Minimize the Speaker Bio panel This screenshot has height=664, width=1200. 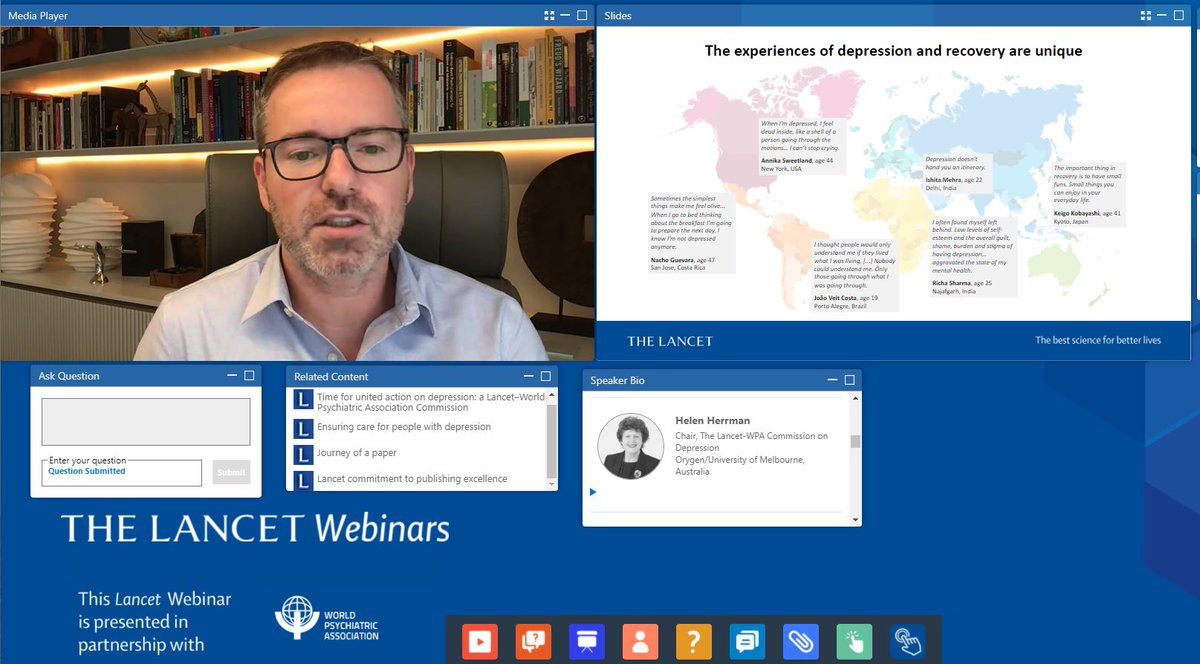pos(833,380)
